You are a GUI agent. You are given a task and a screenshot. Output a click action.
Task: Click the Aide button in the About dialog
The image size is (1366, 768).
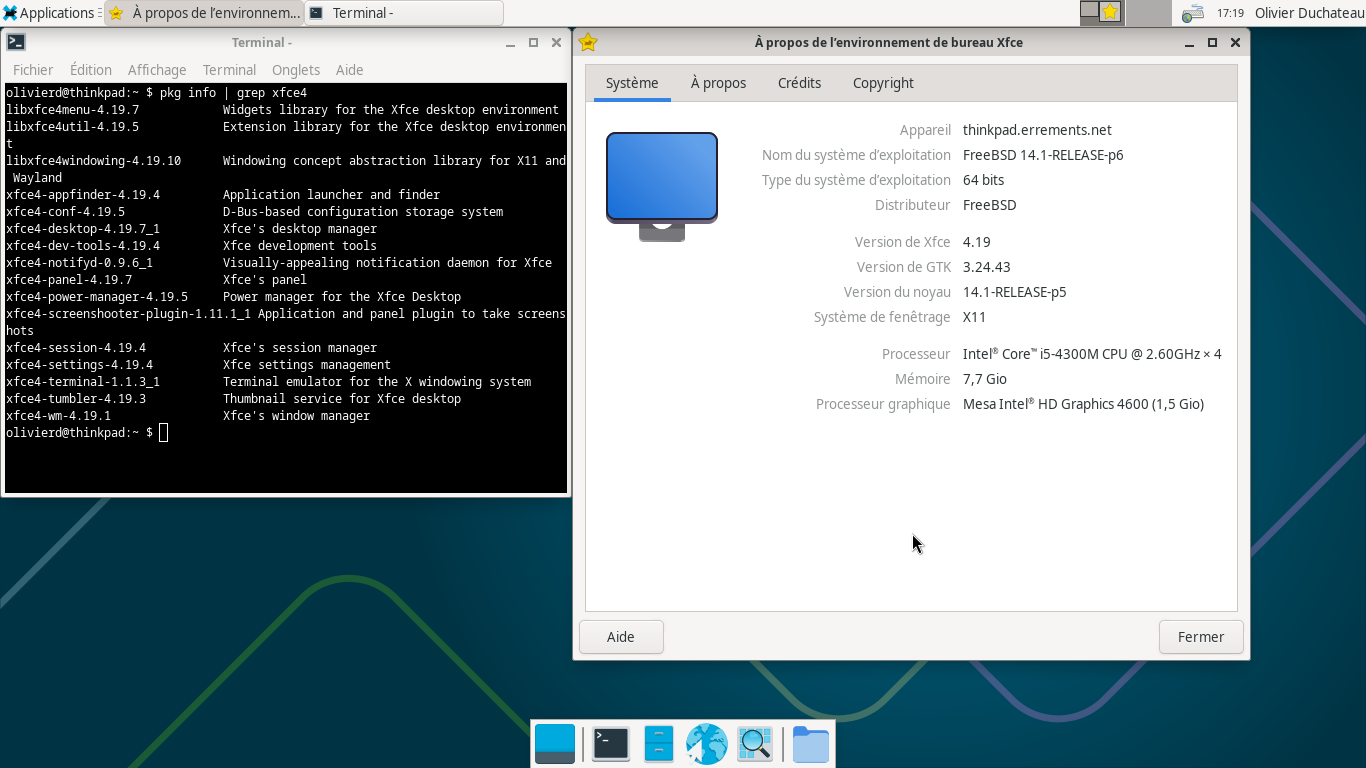coord(621,637)
